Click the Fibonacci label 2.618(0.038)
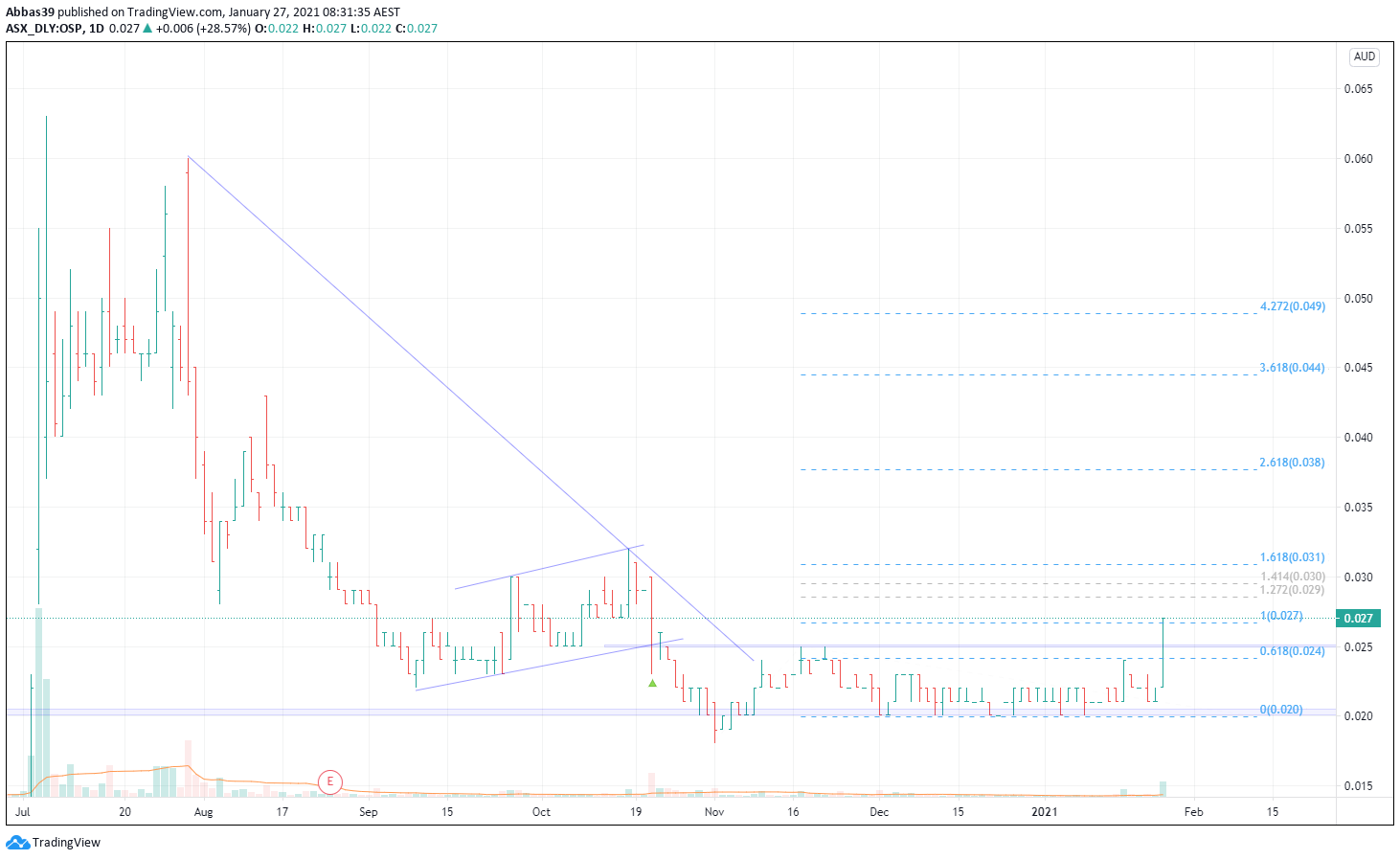 (x=1293, y=463)
